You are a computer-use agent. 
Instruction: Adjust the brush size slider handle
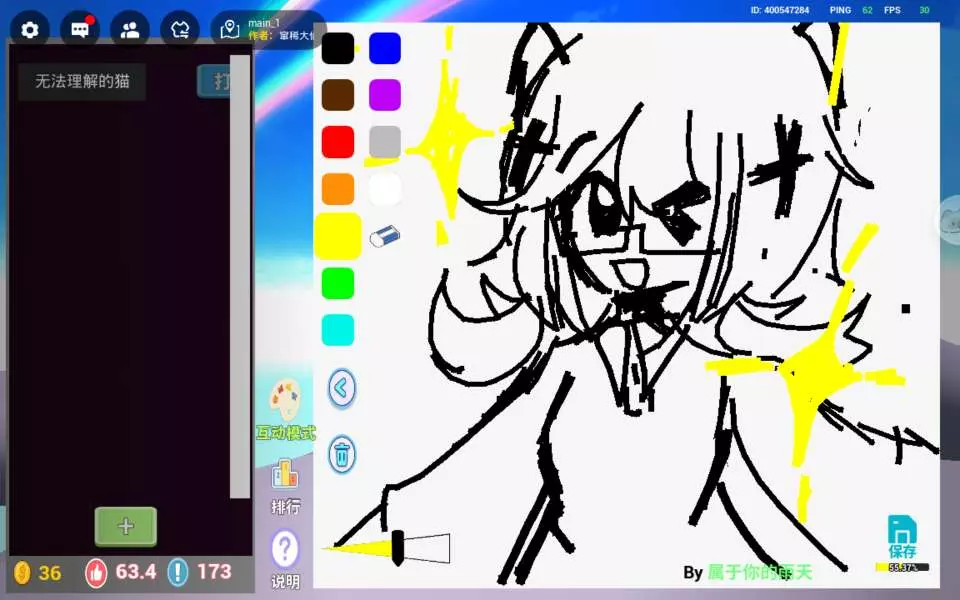point(397,547)
